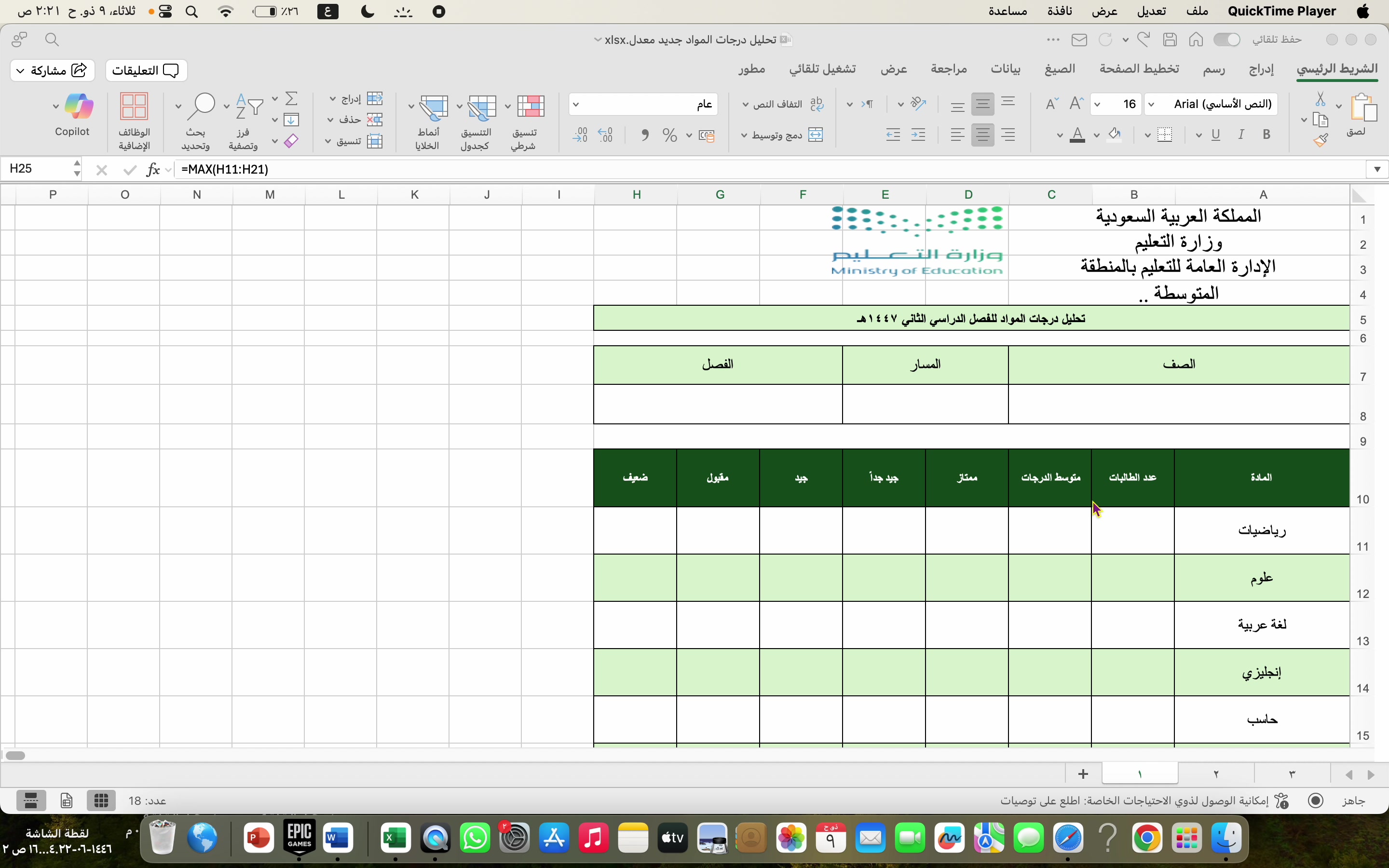This screenshot has width=1389, height=868.
Task: Switch to the Data (بيانات) tab
Action: click(x=1006, y=69)
